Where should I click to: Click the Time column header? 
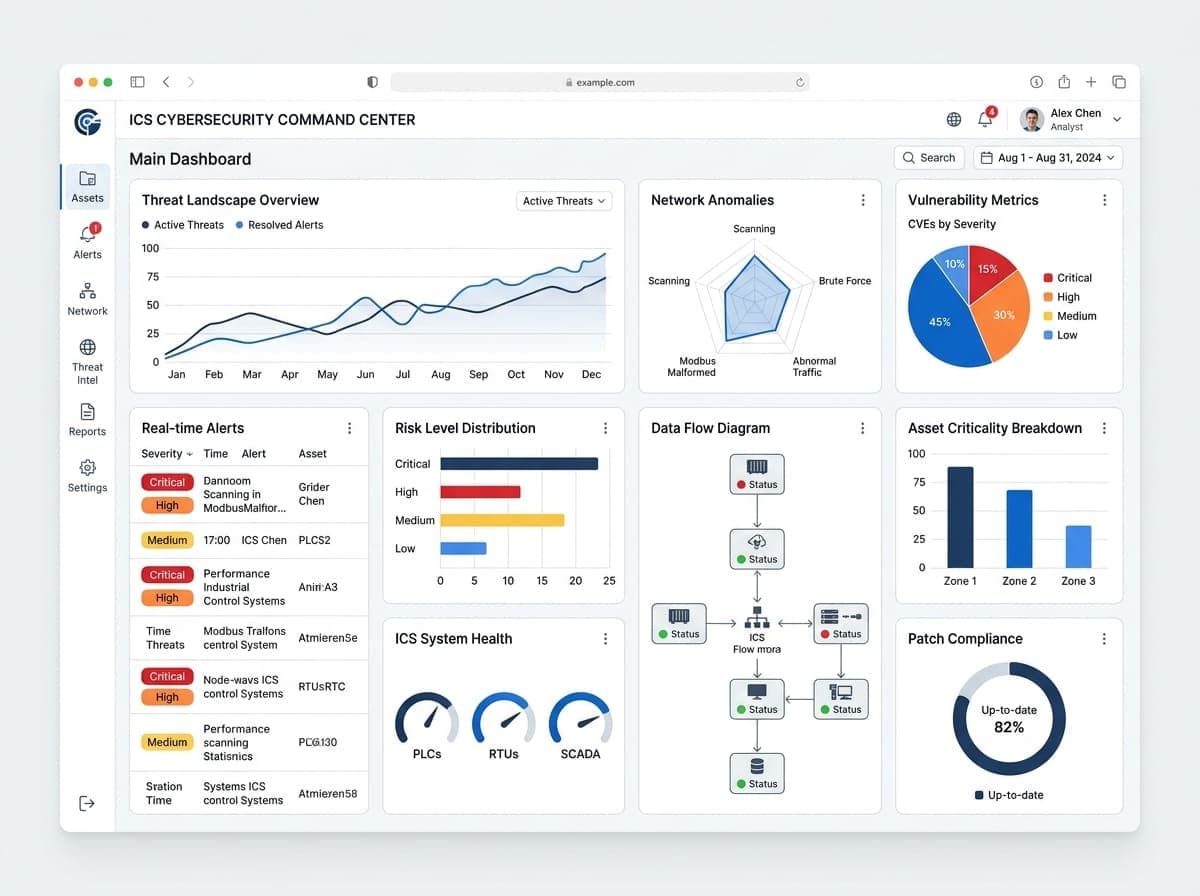[215, 454]
